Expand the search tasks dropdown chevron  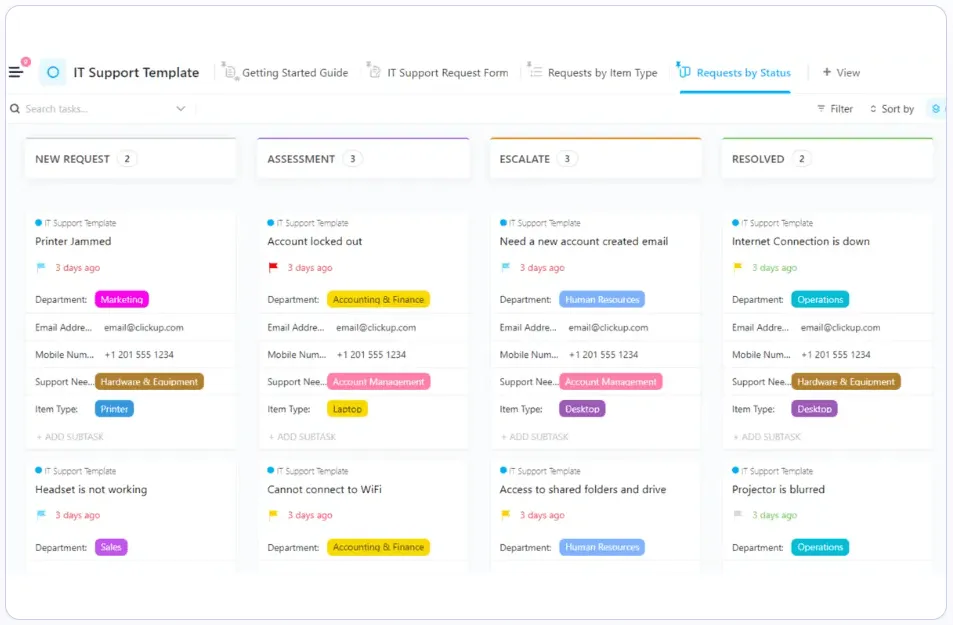[x=181, y=109]
